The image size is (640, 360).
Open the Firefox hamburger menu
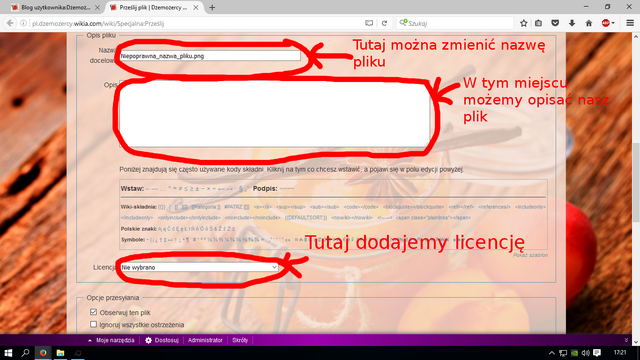[630, 23]
